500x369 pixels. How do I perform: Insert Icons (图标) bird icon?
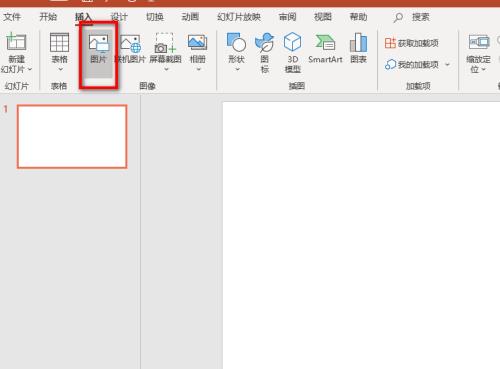264,43
